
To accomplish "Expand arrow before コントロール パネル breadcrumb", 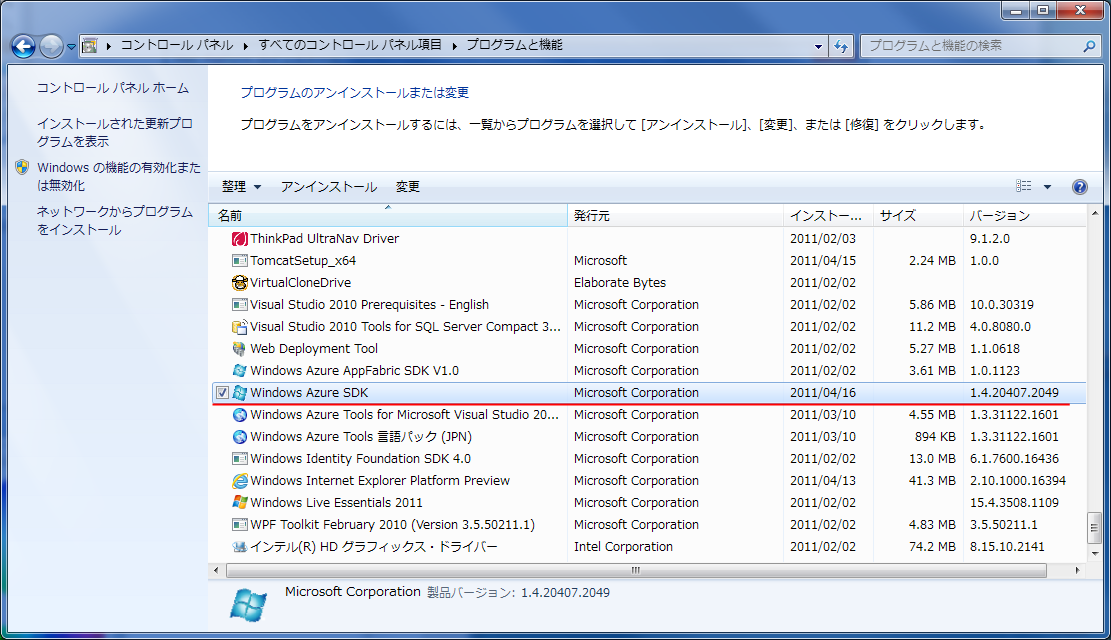I will tap(108, 46).
